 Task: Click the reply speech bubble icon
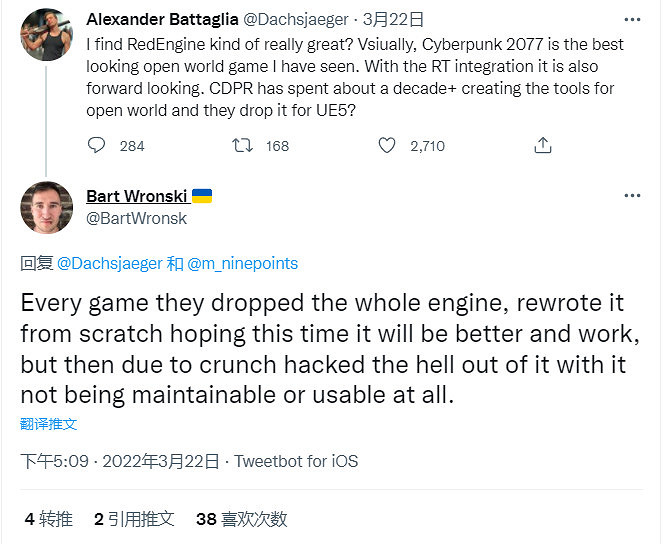97,146
